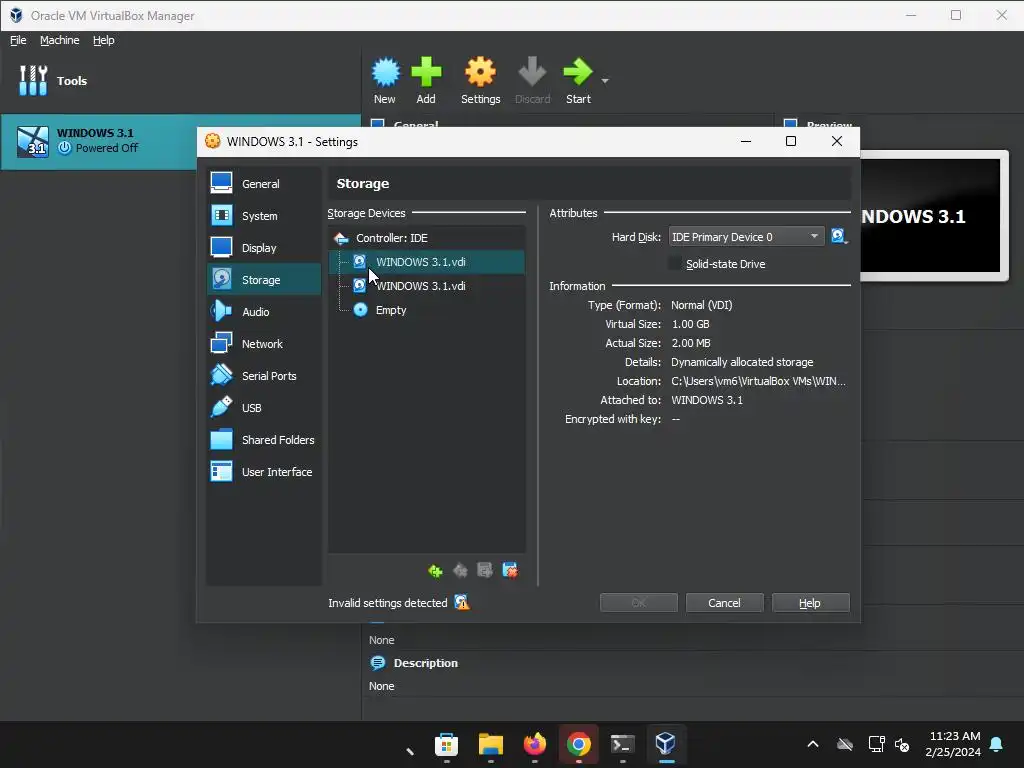Select the Empty optical drive entry
This screenshot has width=1024, height=768.
426,310
